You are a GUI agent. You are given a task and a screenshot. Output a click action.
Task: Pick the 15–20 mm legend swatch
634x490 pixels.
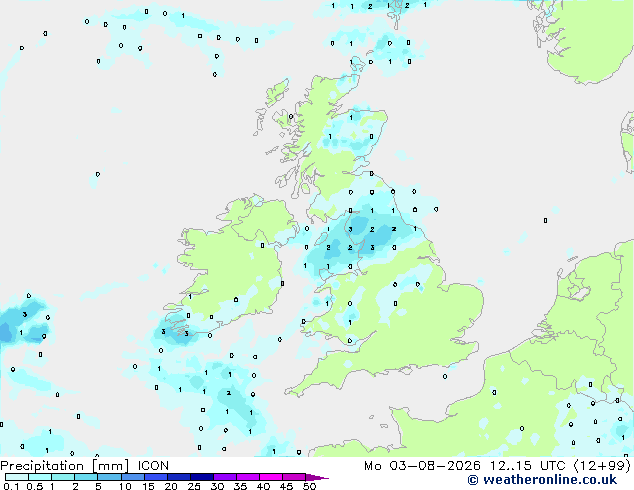(155, 477)
